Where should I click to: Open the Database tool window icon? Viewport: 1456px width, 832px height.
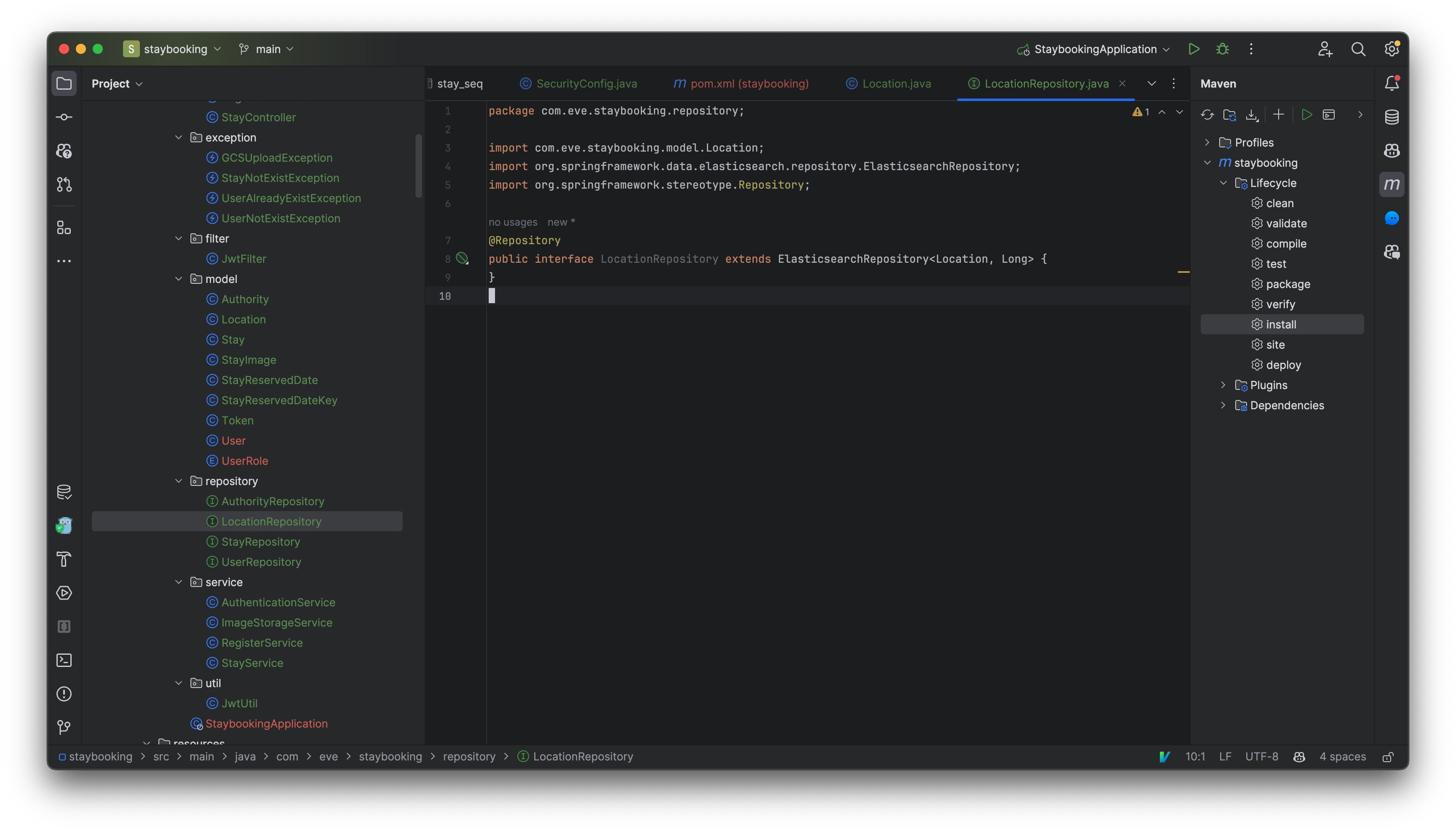(x=1392, y=117)
